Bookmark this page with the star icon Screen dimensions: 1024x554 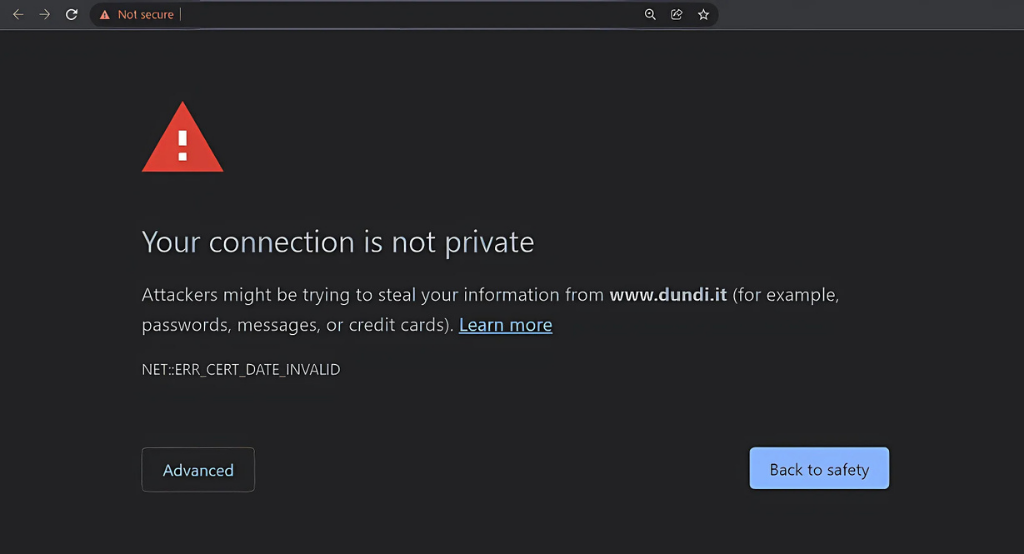tap(703, 15)
